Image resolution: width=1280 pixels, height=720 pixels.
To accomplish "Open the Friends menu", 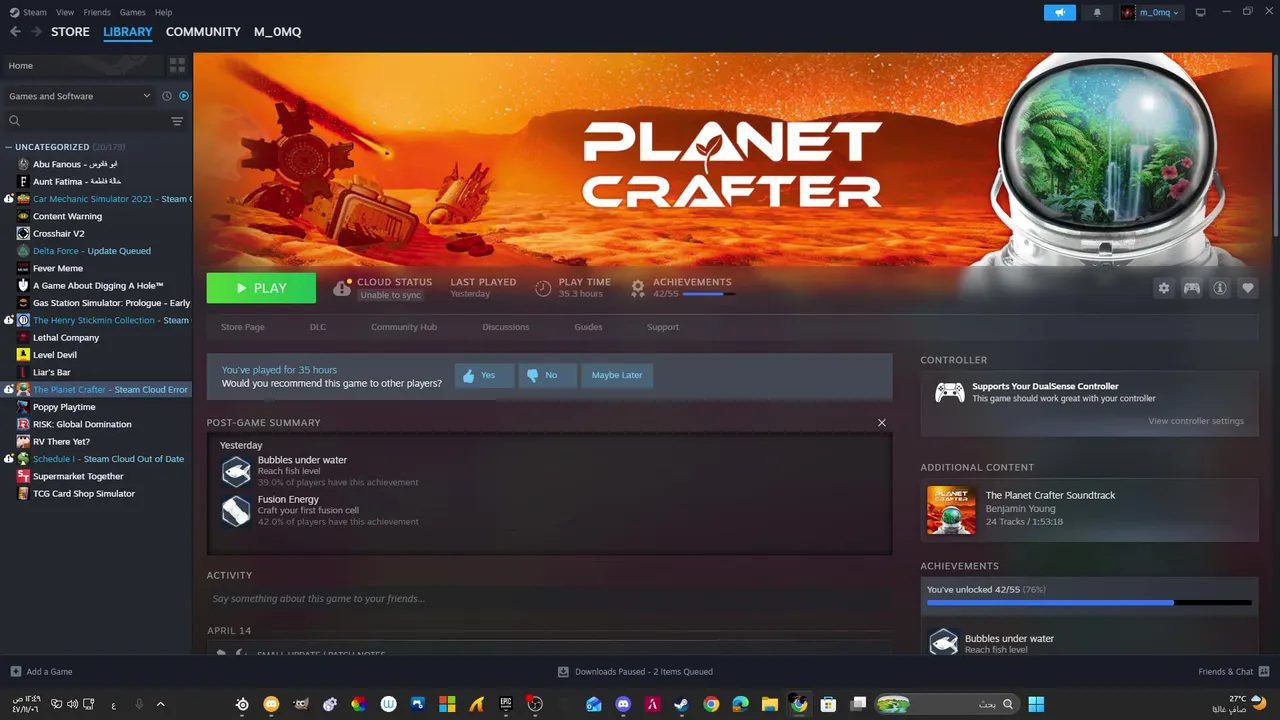I will pos(97,12).
